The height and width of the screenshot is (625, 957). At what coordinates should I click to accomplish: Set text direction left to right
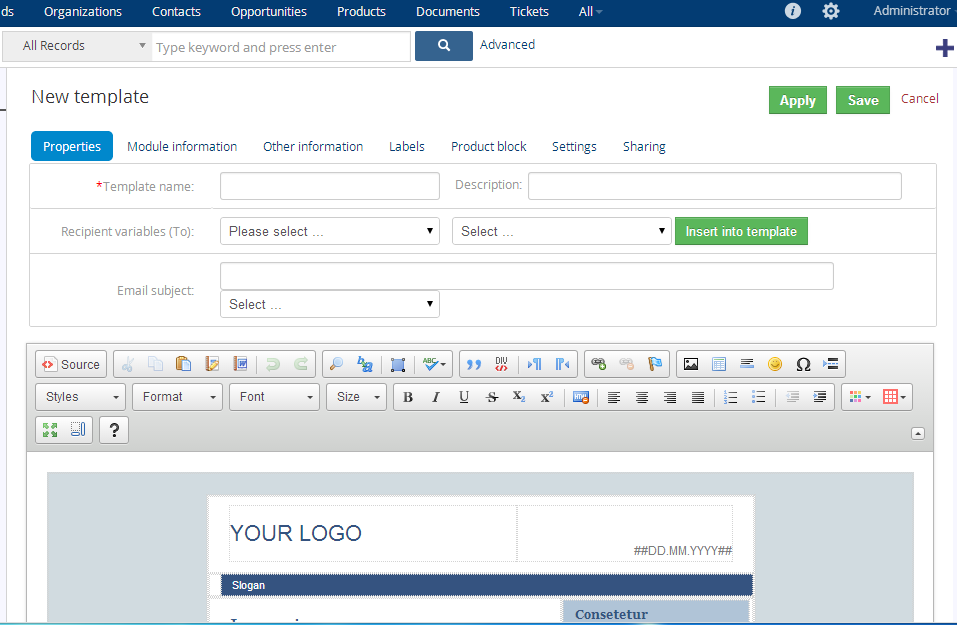point(534,364)
